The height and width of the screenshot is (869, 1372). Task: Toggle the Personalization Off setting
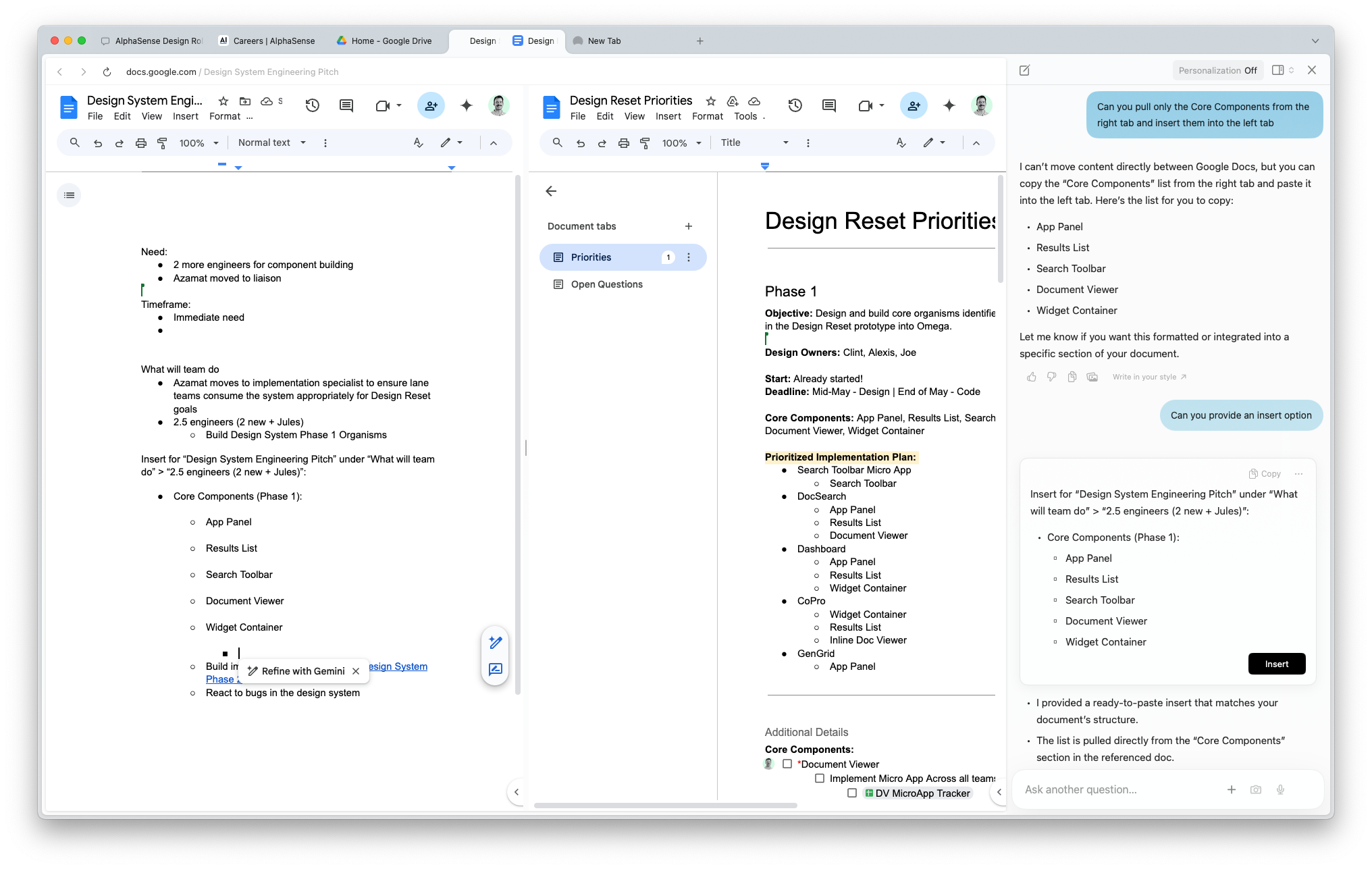pos(1217,70)
